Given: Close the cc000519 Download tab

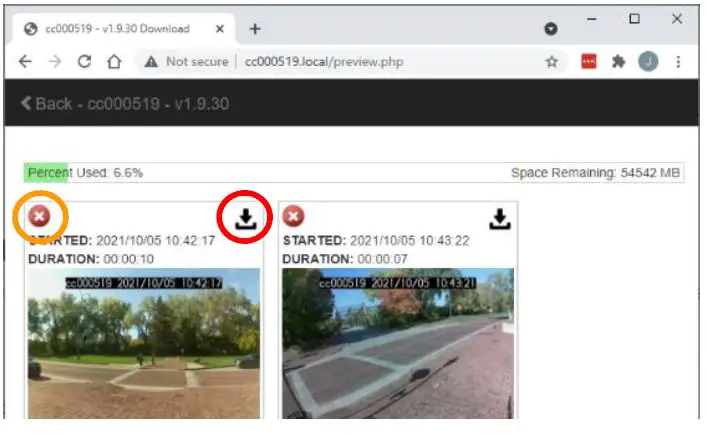Looking at the screenshot, I should pyautogui.click(x=220, y=29).
